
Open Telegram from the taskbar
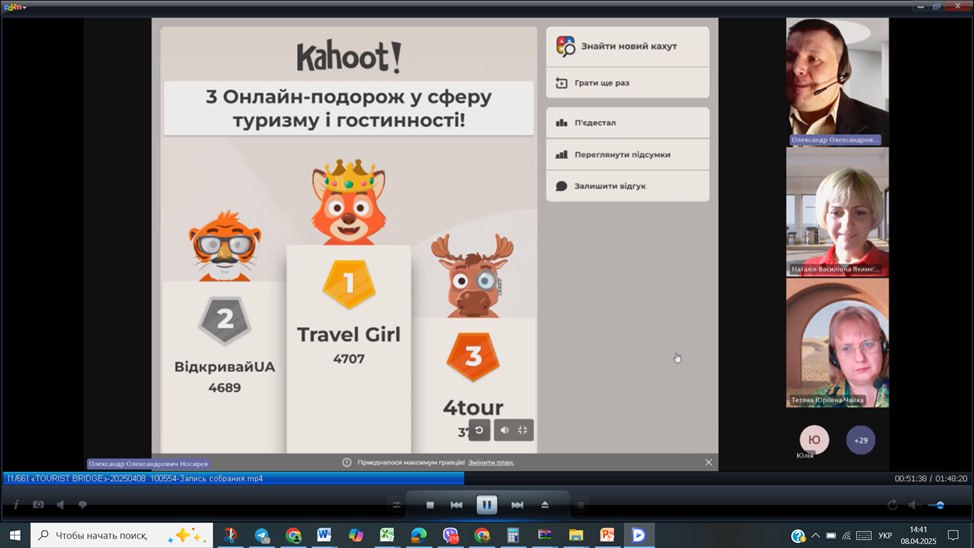[262, 535]
